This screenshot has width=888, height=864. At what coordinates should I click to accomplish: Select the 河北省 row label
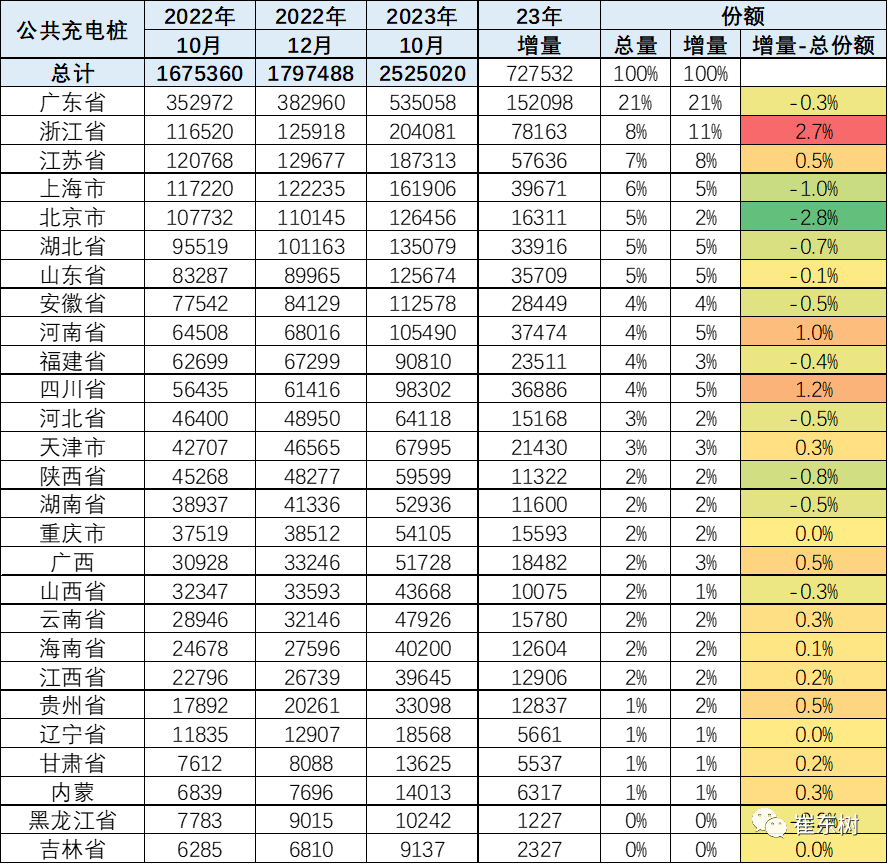tap(72, 418)
